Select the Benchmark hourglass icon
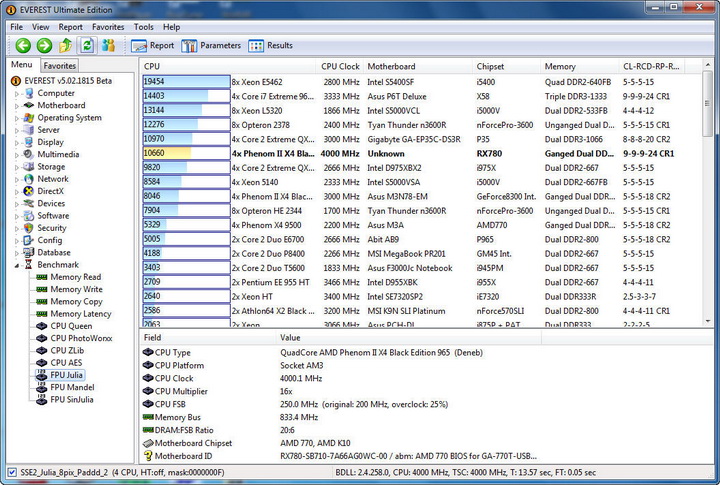Screen dimensions: 720x485 point(28,265)
